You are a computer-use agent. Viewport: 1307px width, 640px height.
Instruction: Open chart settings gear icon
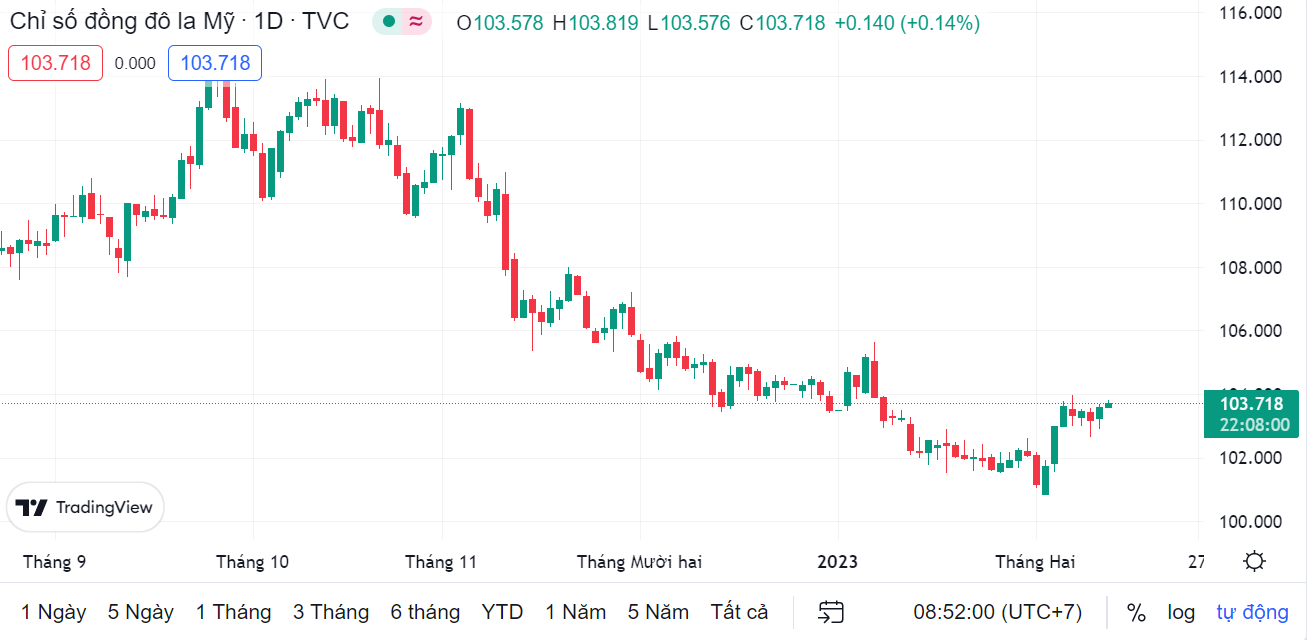pos(1254,561)
